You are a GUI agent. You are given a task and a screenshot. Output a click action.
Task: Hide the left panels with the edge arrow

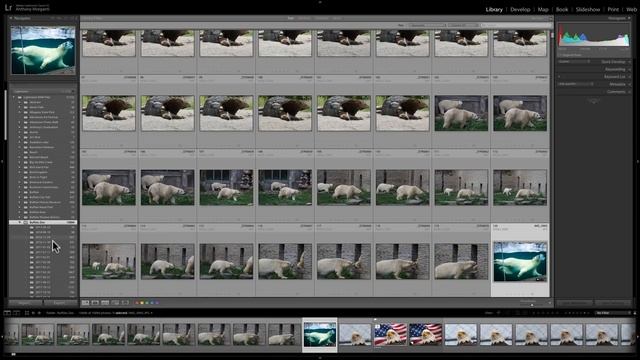click(x=2, y=162)
